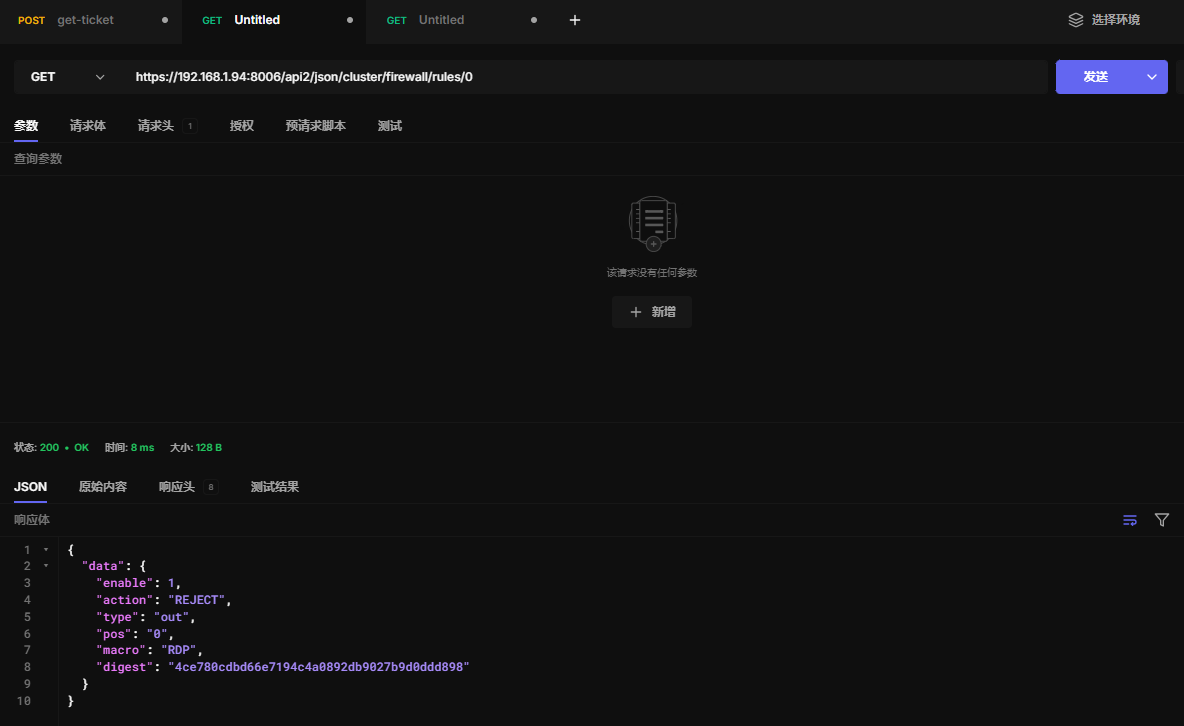
Task: Click the word-wrap icon in response body
Action: point(1130,520)
